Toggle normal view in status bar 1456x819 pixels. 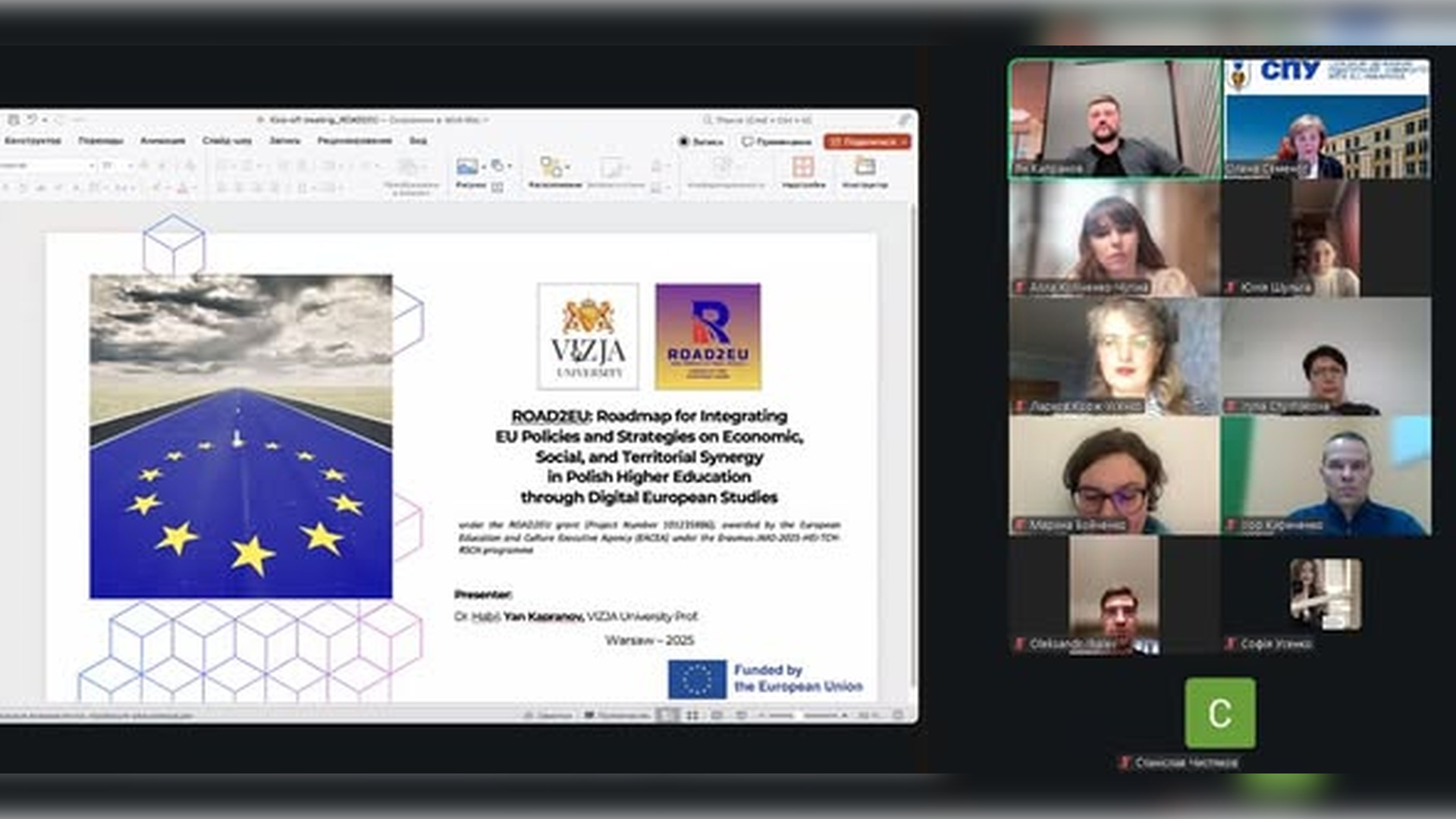667,715
